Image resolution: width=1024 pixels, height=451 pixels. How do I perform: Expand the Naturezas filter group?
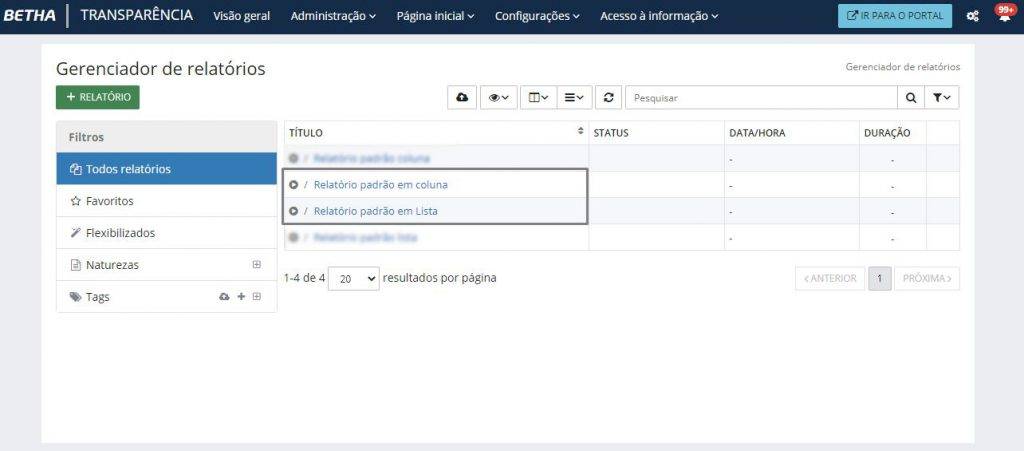[x=256, y=265]
